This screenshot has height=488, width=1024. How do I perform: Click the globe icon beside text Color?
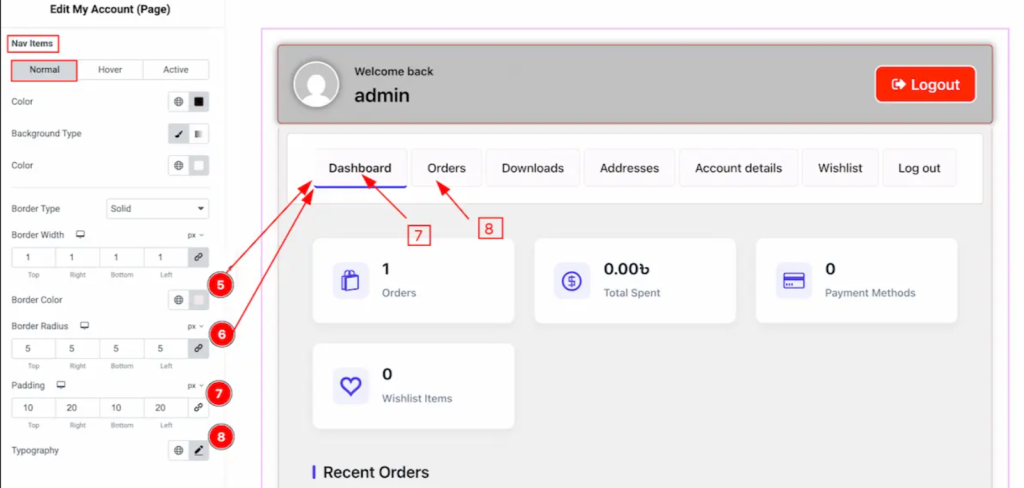(x=178, y=102)
